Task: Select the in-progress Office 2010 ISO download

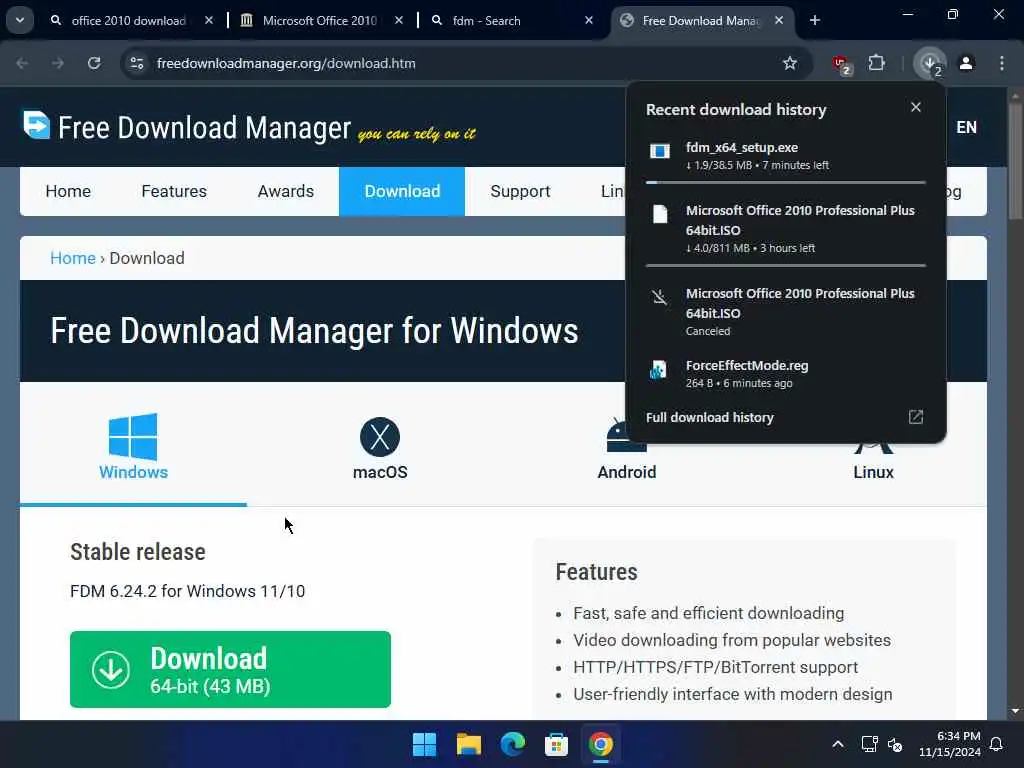Action: 786,229
